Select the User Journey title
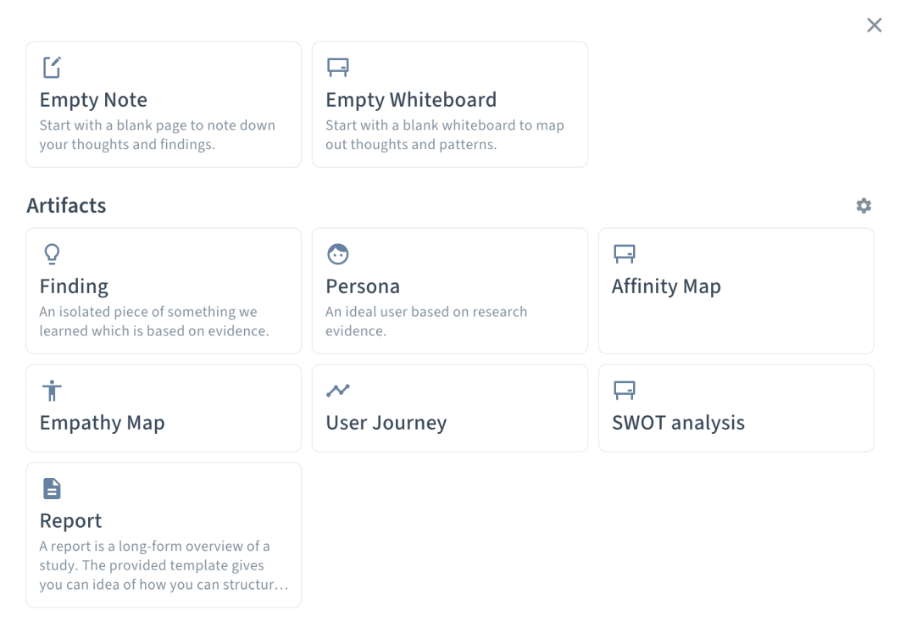The height and width of the screenshot is (633, 900). coord(386,422)
